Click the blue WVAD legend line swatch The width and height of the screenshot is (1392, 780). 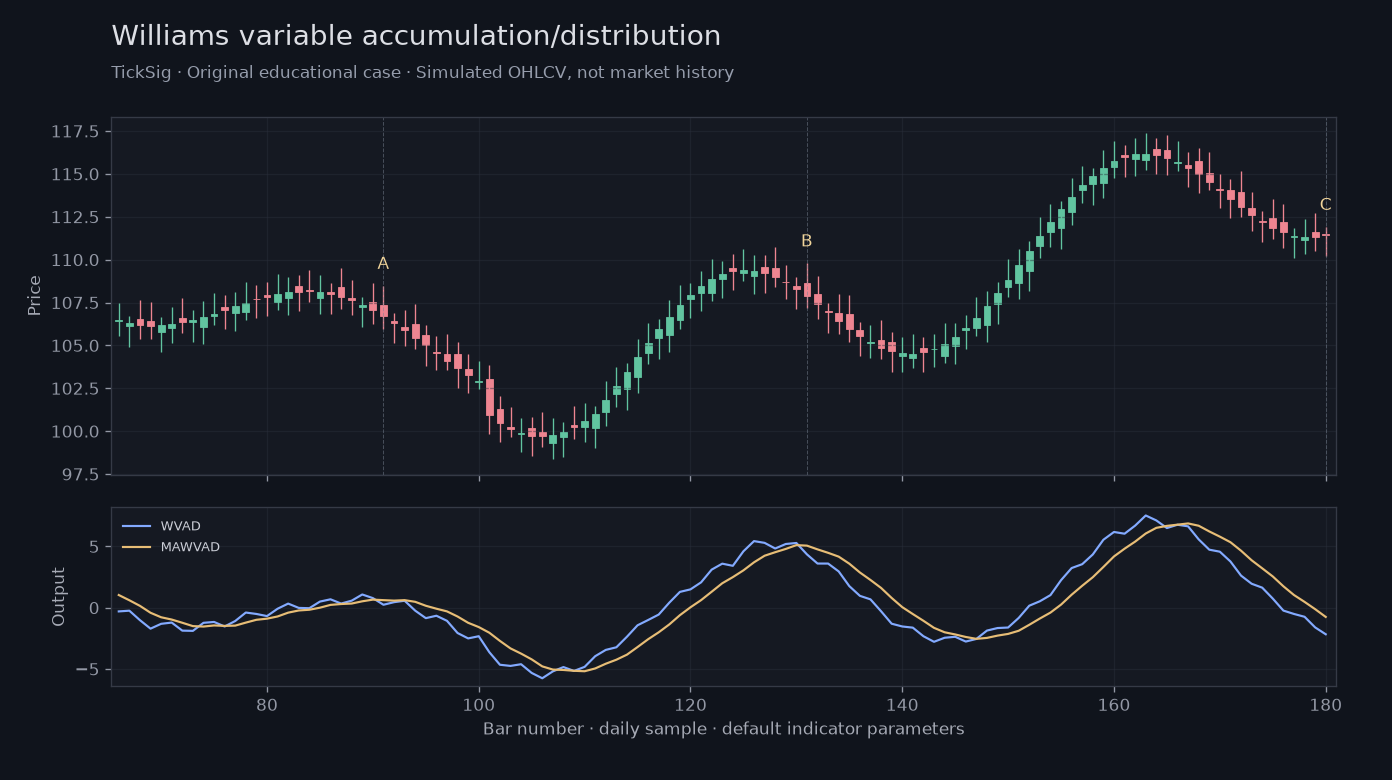(x=136, y=526)
